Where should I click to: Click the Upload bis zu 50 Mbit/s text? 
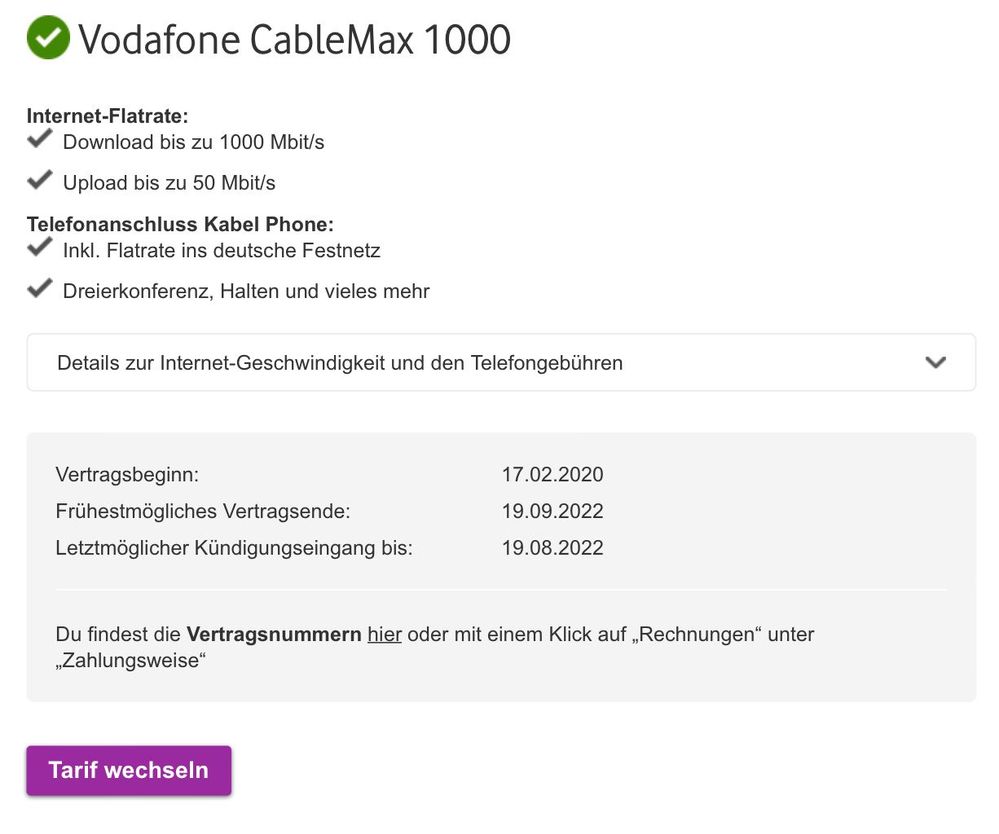(169, 183)
